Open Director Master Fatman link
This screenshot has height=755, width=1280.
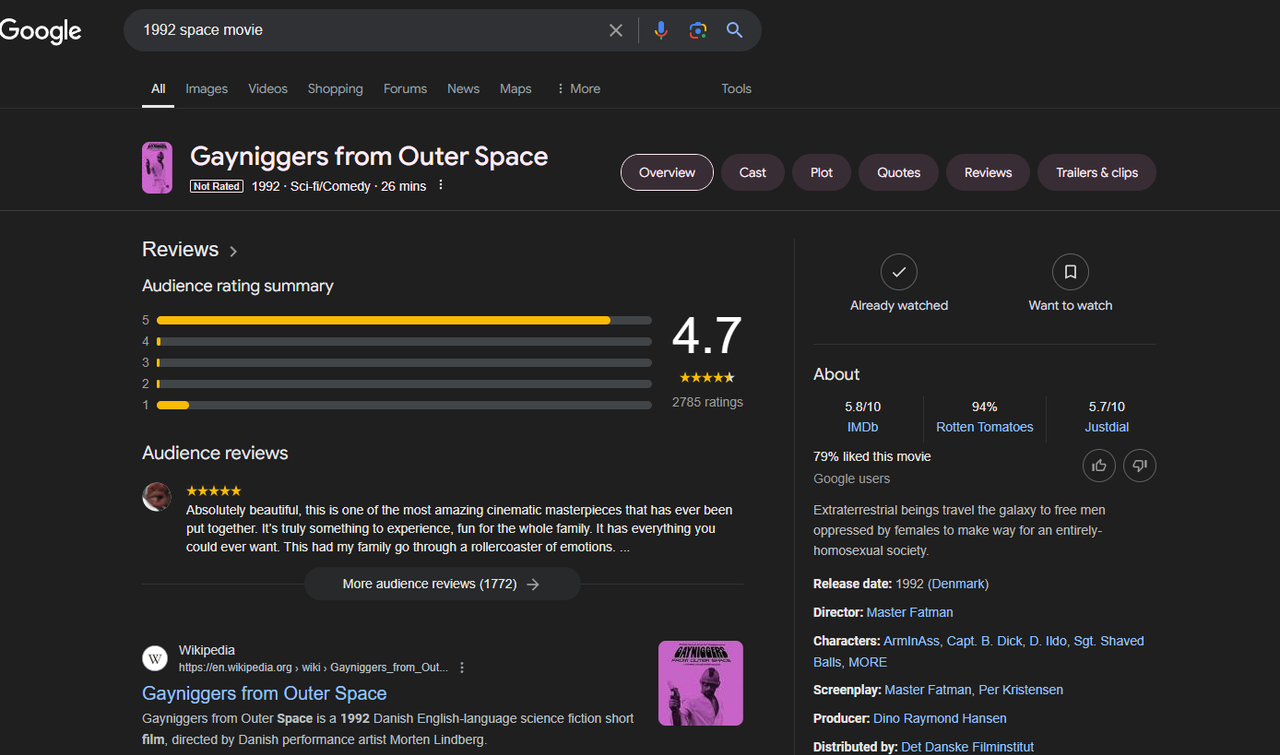point(910,612)
